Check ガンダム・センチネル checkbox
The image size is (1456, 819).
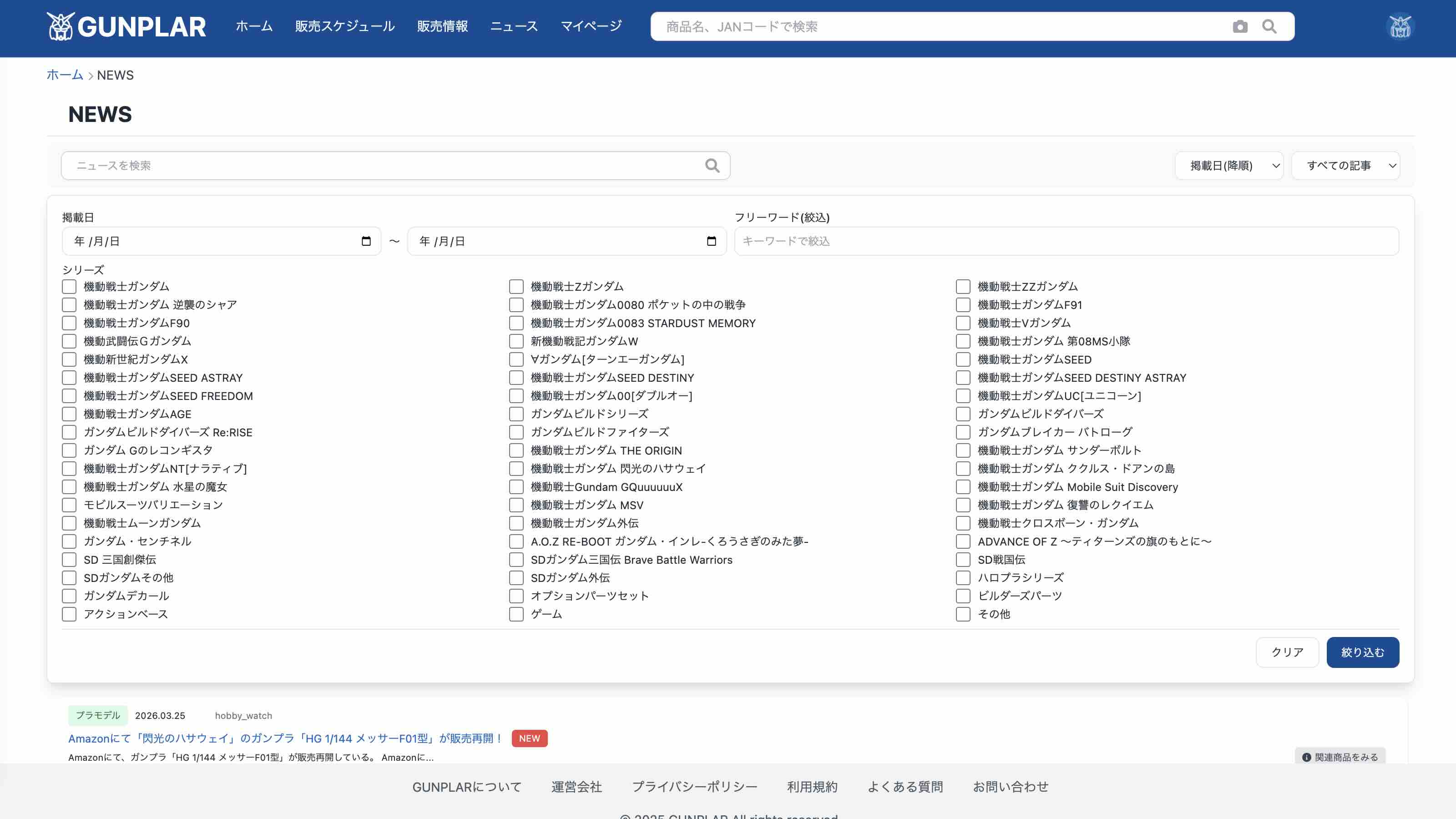tap(69, 541)
